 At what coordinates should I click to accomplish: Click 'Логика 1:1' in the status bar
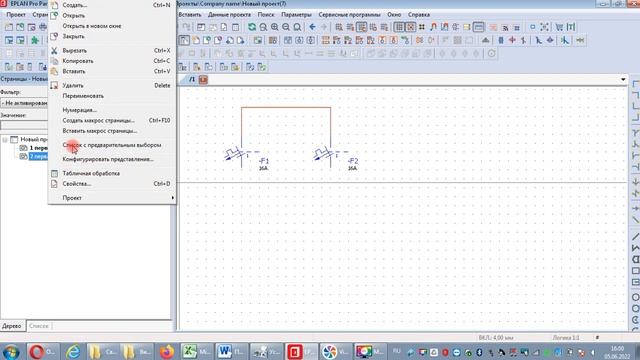pos(566,338)
